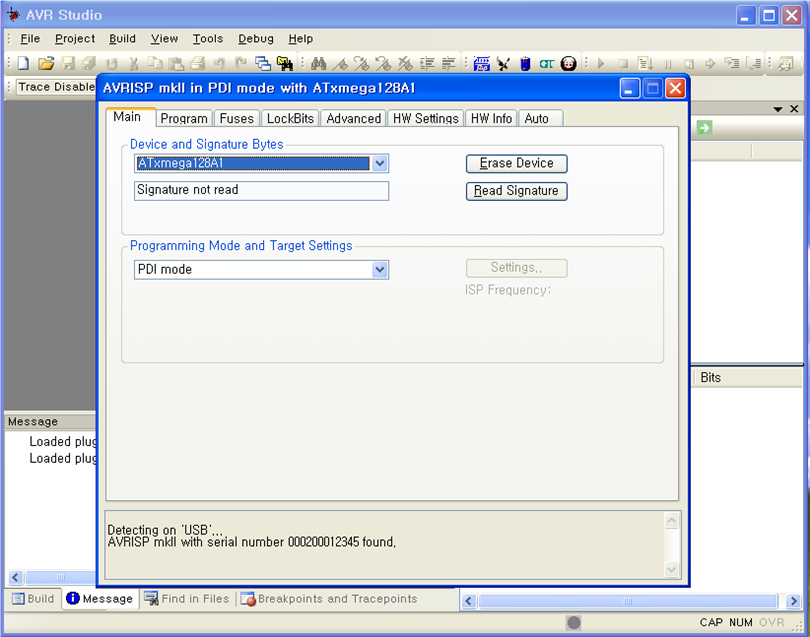Select the Main tab

(x=130, y=117)
